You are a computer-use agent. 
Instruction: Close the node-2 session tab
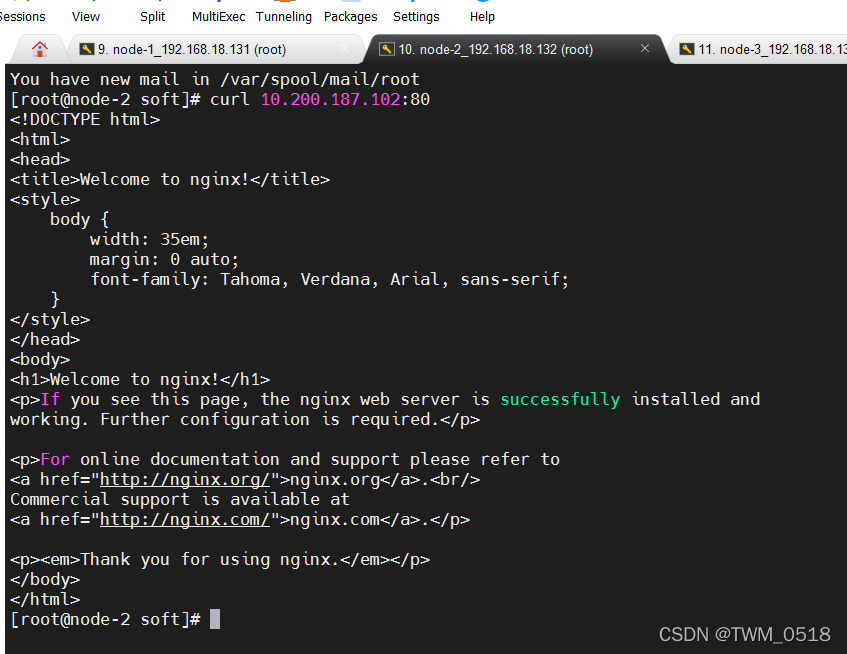tap(645, 48)
